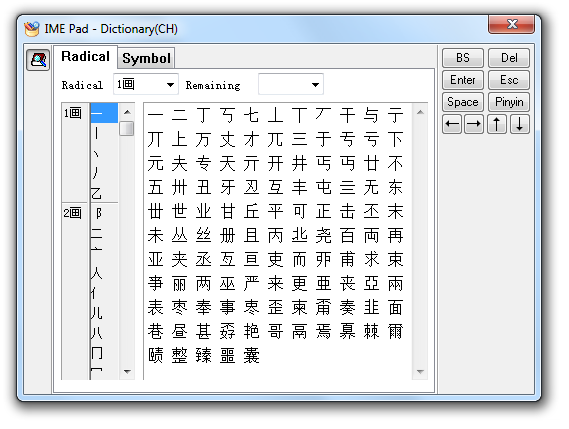Click the Pinyin button
Viewport: 569px width, 429px height.
pos(509,102)
